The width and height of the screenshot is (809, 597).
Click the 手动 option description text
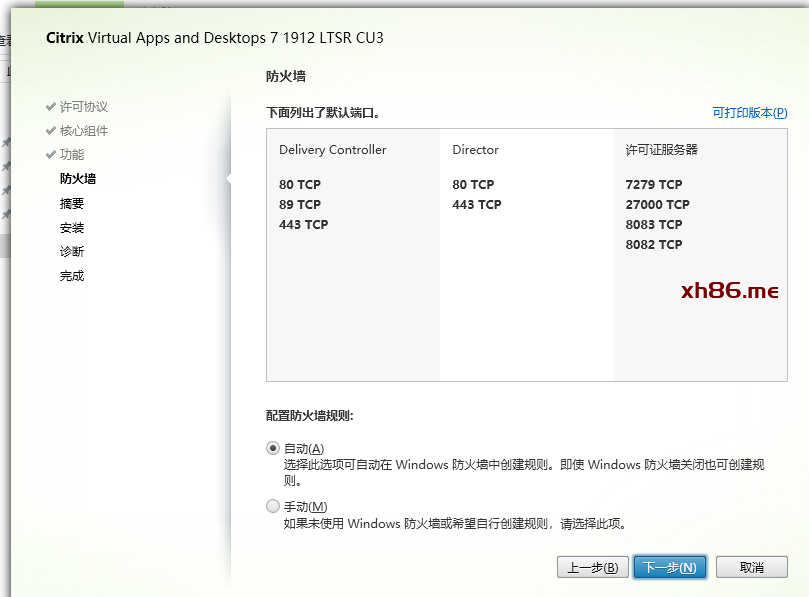coord(455,524)
